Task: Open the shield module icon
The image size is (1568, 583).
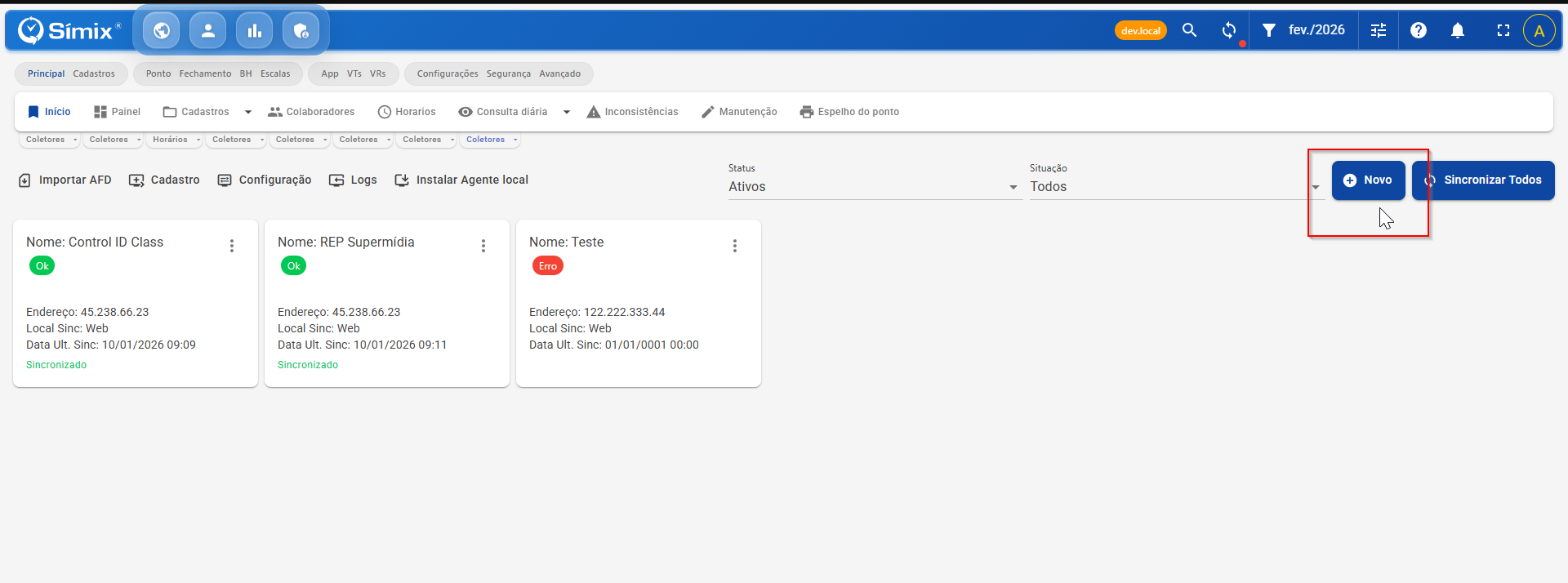Action: [x=301, y=30]
